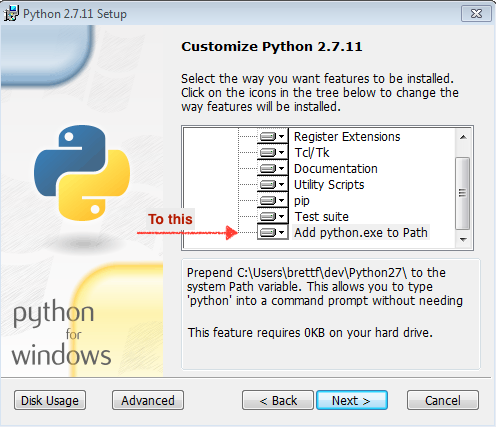The height and width of the screenshot is (427, 496).
Task: Click the Disk Usage button
Action: 50,400
